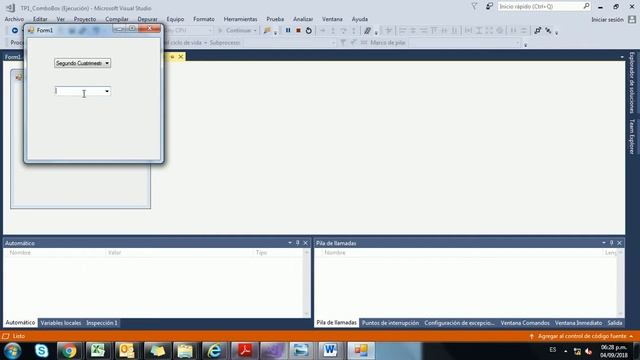Image resolution: width=640 pixels, height=360 pixels.
Task: Open the Marco de pila dropdown
Action: (518, 42)
